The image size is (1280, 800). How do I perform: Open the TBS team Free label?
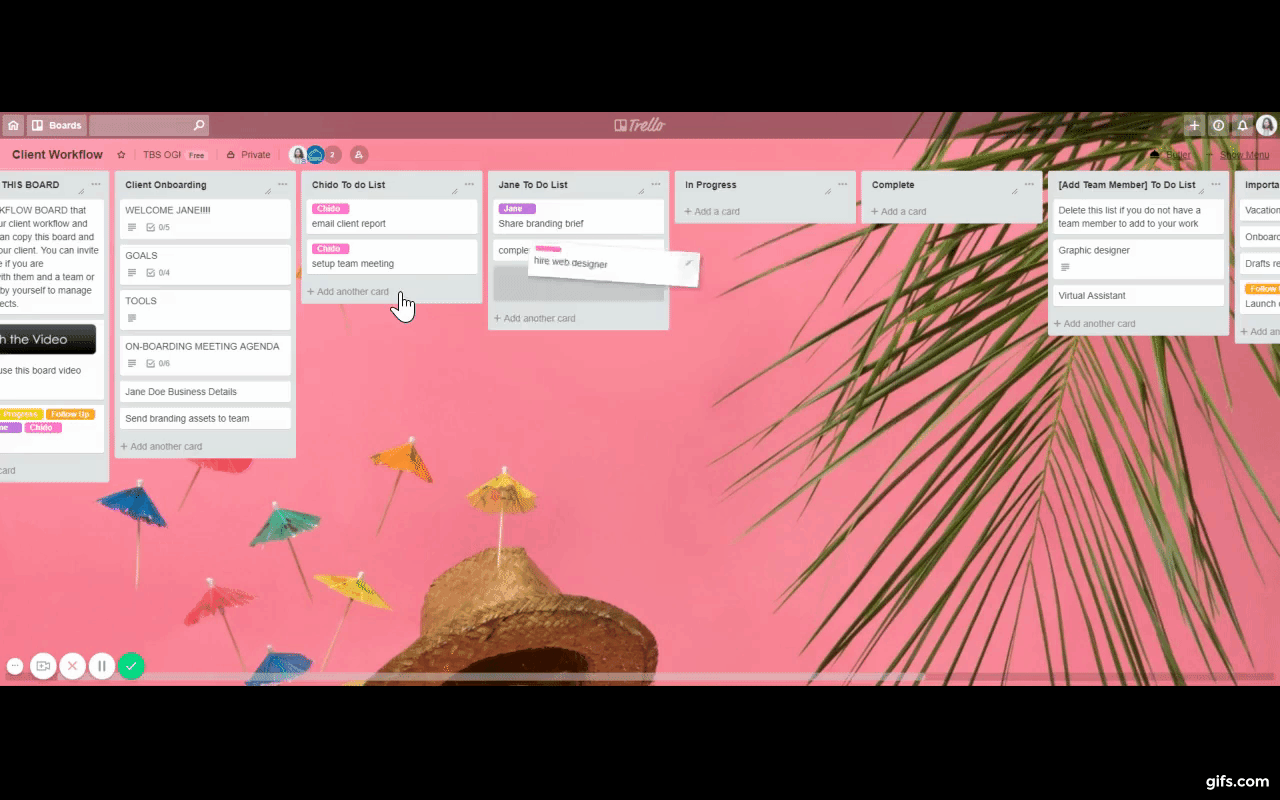pyautogui.click(x=175, y=155)
